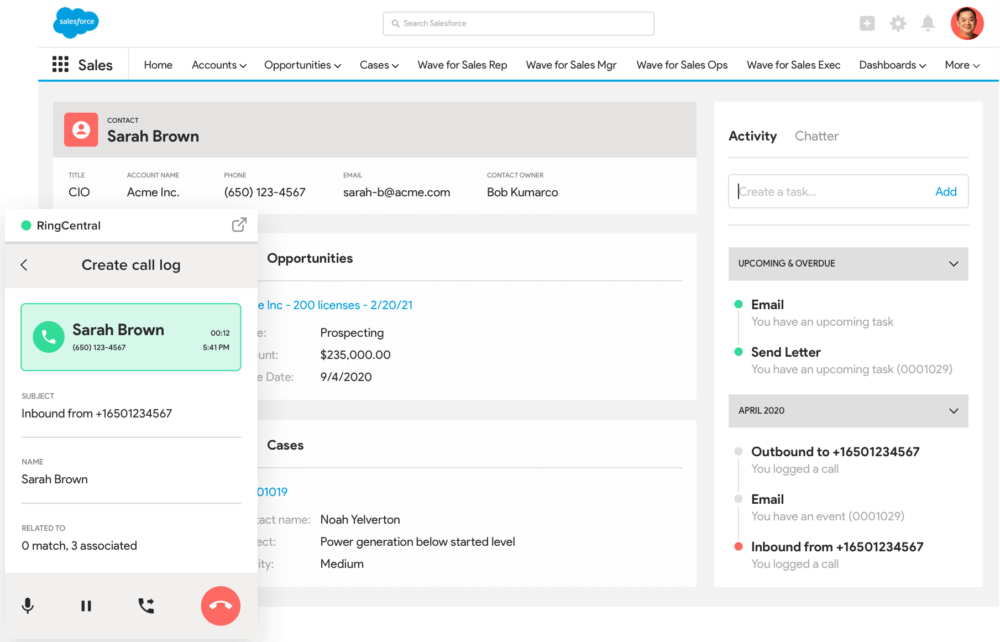Transfer the call to another number
Viewport: 1000px width, 642px height.
pyautogui.click(x=146, y=605)
